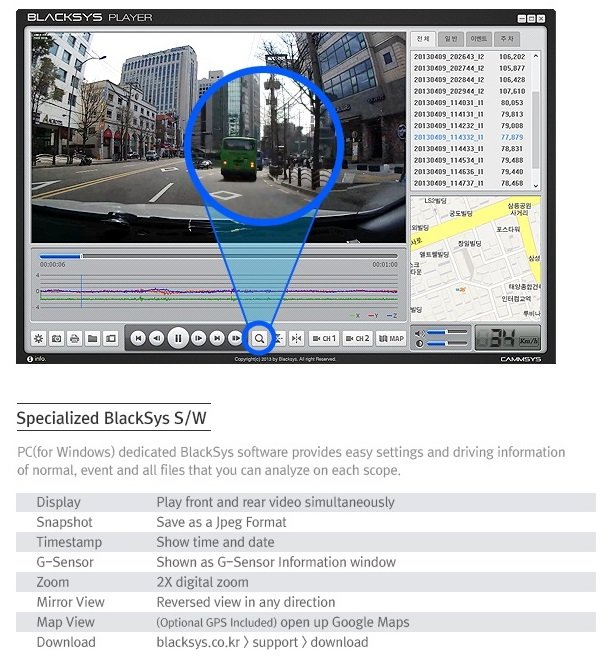Click the 'Specialized BlackSys S/W' heading
Viewport: 607px width, 658px height.
(111, 418)
